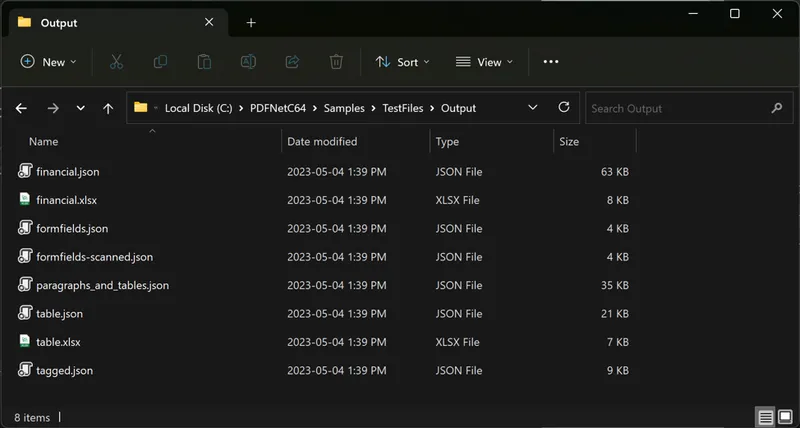The width and height of the screenshot is (800, 428).
Task: Refresh the current folder view
Action: coord(564,108)
